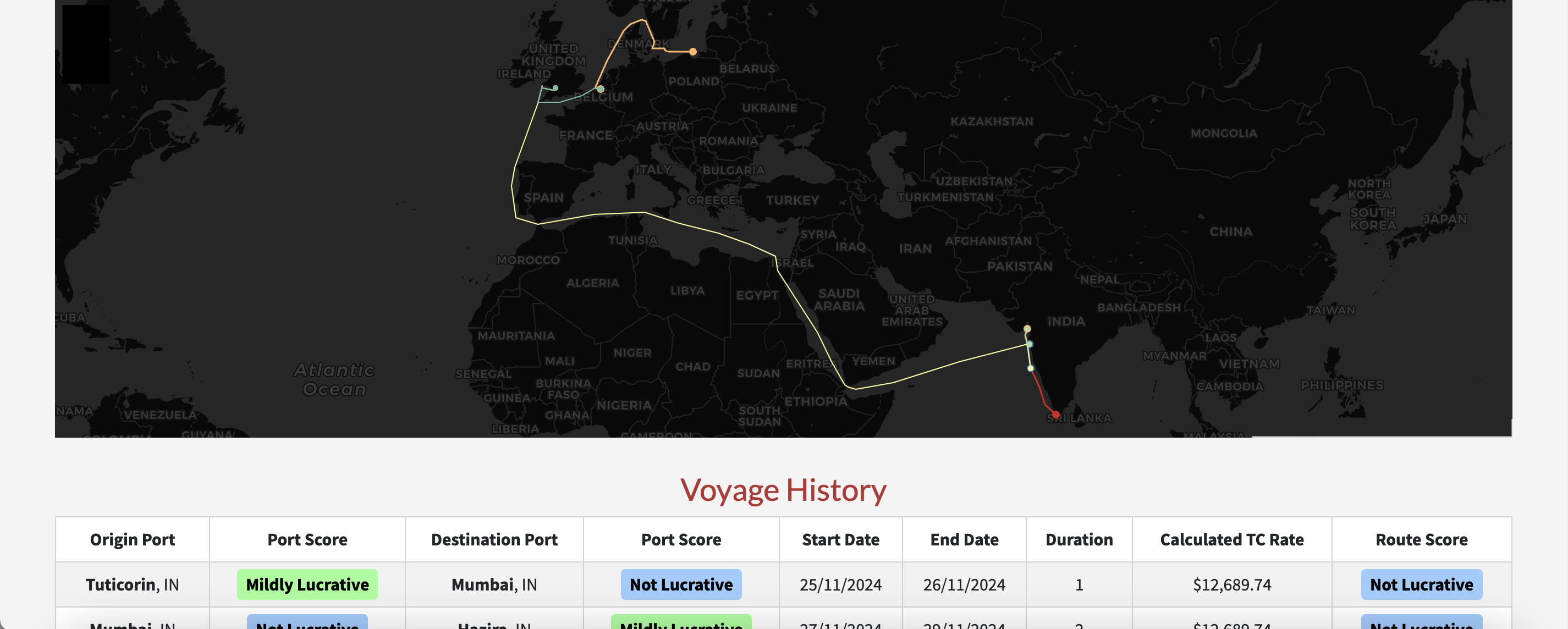
Task: Click the Route Score column header
Action: pos(1421,539)
